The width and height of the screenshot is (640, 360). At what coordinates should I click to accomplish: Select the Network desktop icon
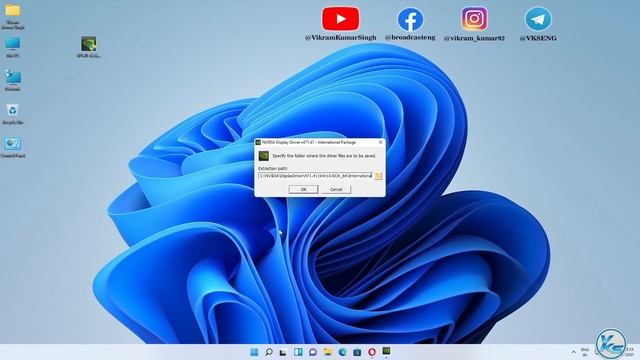click(x=13, y=80)
